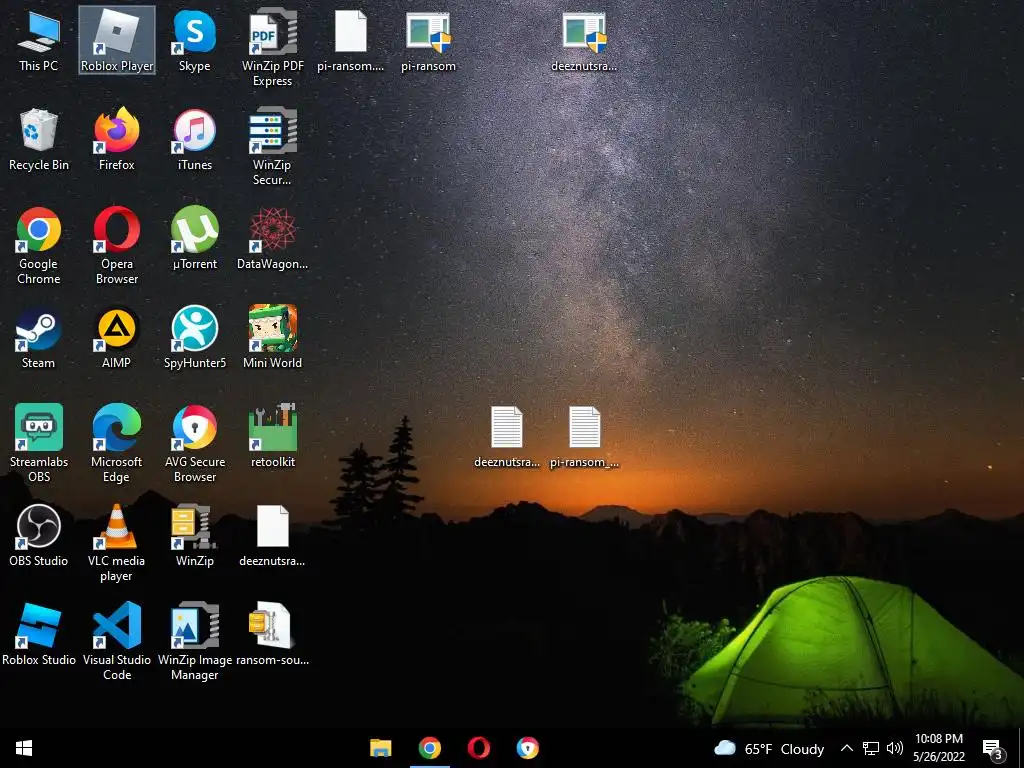Open the notification center with 3 alerts
The width and height of the screenshot is (1024, 768).
click(992, 749)
